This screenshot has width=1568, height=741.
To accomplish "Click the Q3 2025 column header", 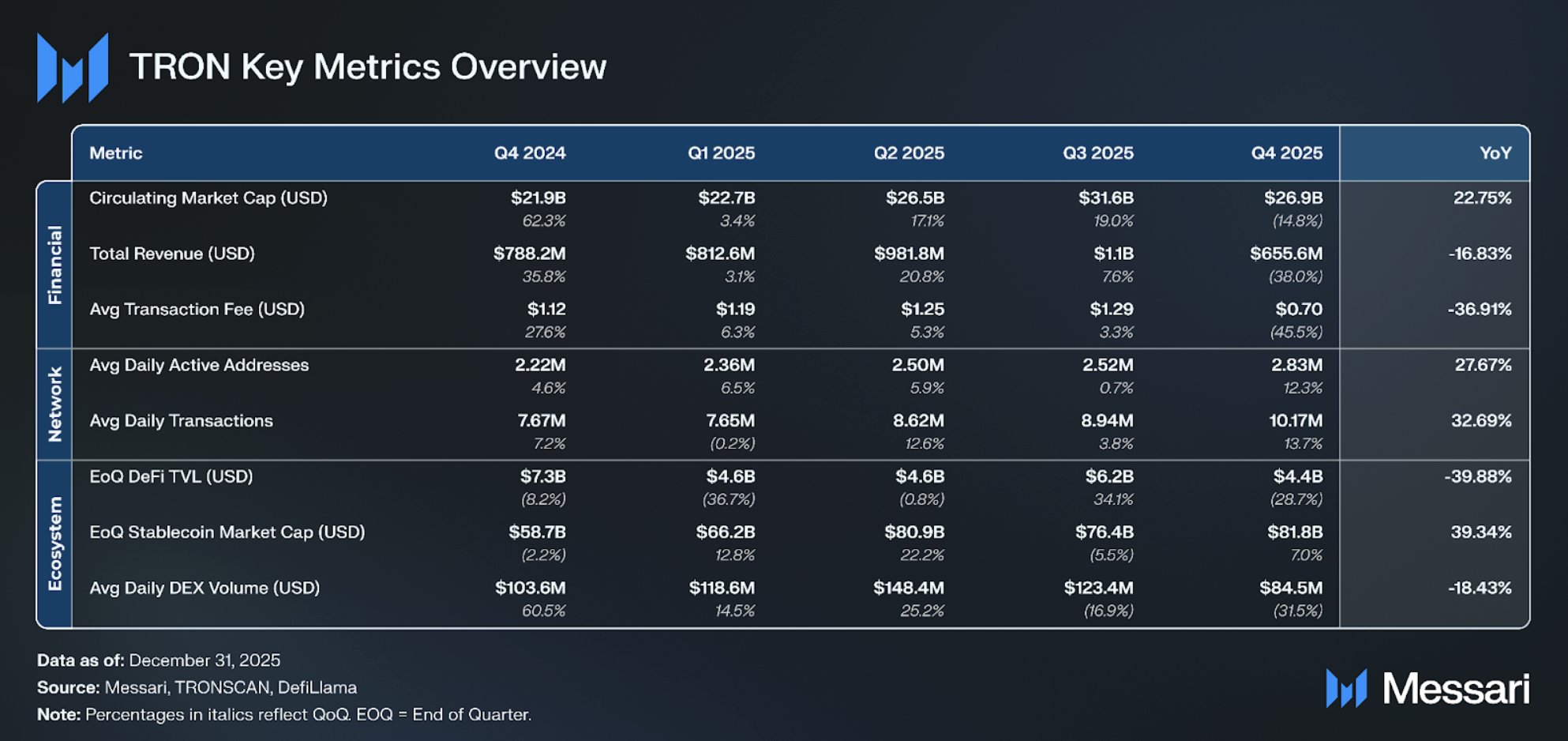I will [x=1097, y=153].
